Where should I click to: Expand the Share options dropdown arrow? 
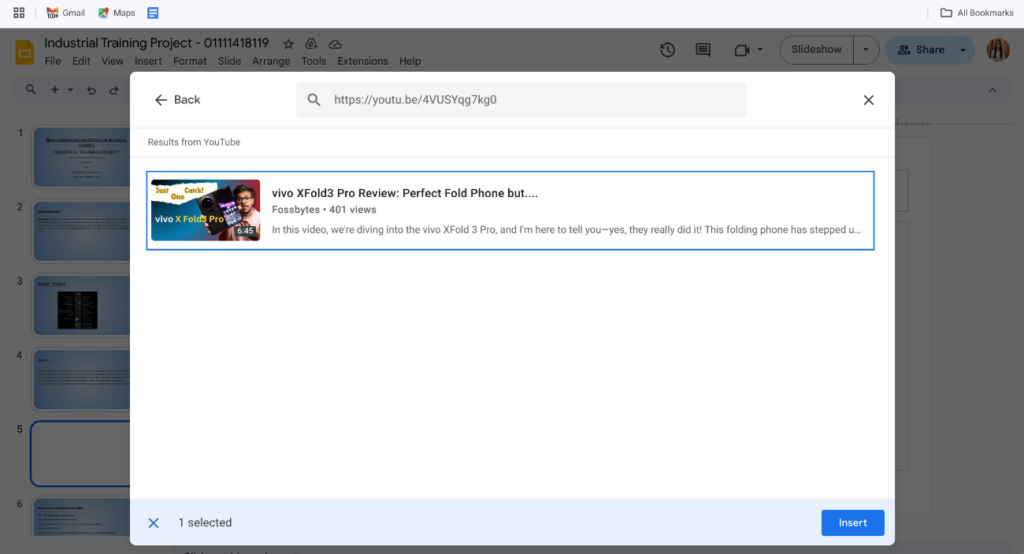[x=963, y=50]
